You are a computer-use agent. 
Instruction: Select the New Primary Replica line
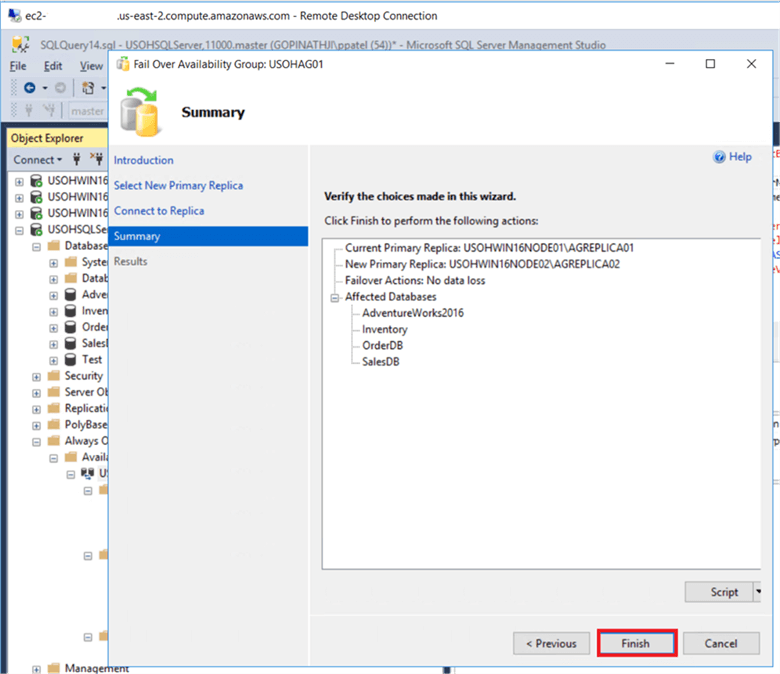point(482,264)
